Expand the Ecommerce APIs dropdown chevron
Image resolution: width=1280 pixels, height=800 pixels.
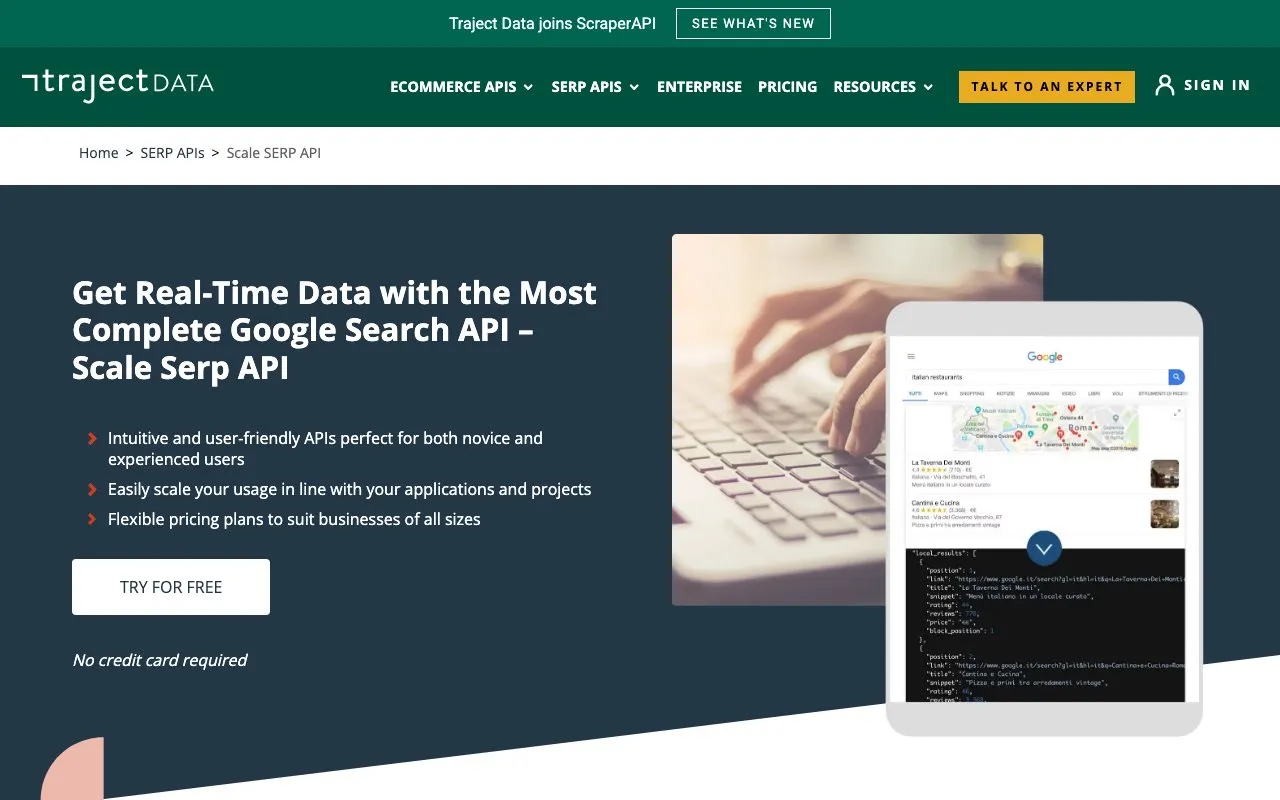(528, 87)
